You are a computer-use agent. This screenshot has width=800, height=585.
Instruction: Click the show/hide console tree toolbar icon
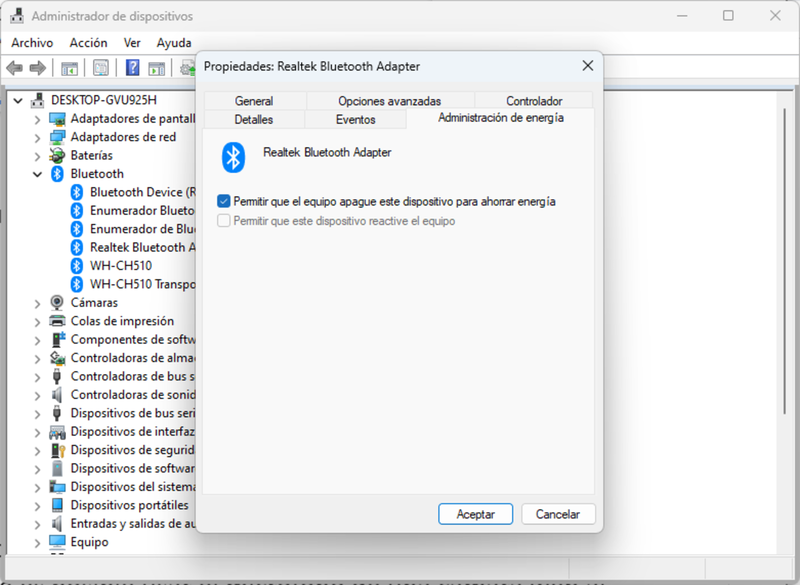point(69,68)
